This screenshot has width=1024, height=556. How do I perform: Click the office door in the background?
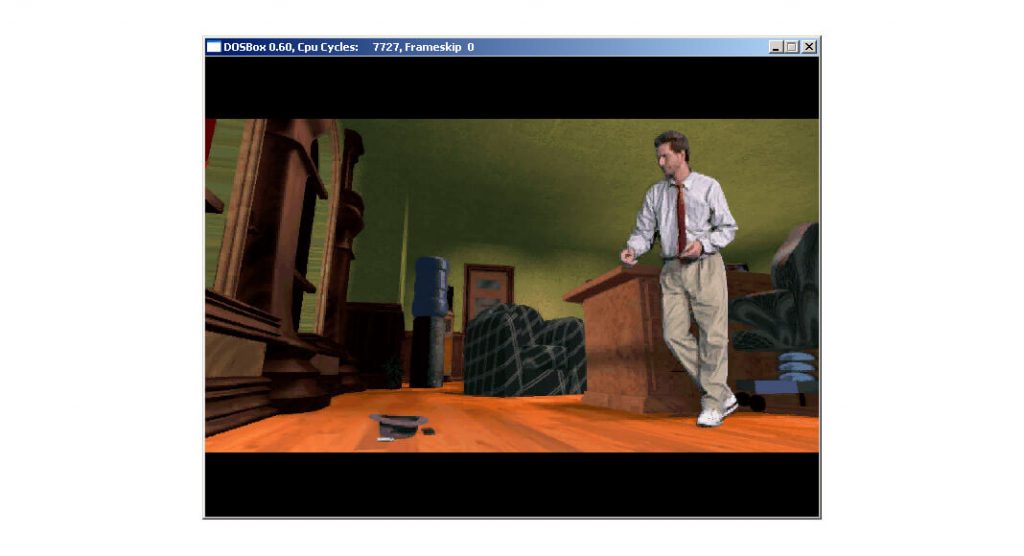488,295
